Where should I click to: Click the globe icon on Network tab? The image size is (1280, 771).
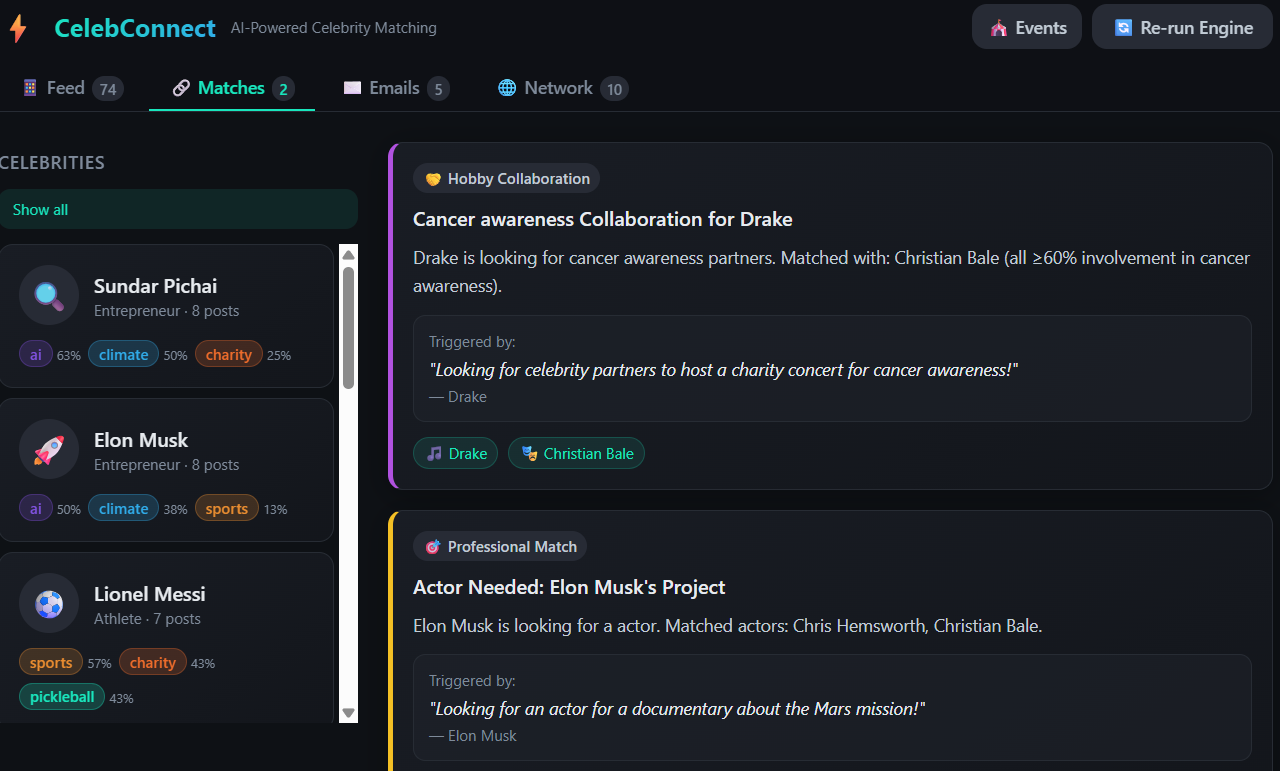tap(507, 88)
